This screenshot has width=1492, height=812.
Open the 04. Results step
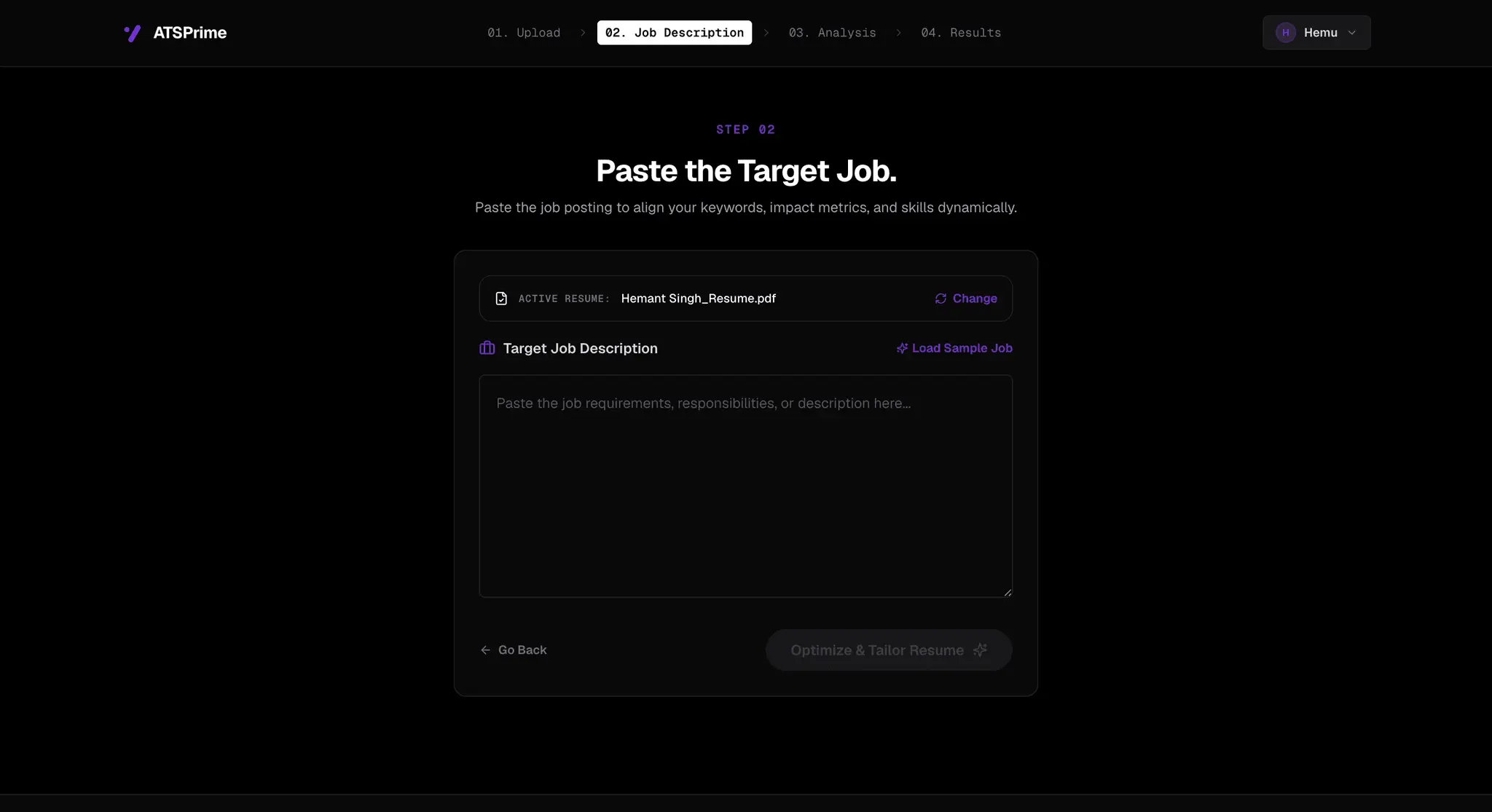pos(961,33)
